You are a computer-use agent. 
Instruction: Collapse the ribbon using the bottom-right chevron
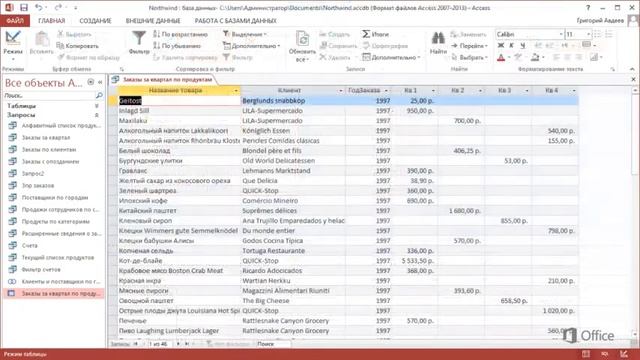coord(632,69)
